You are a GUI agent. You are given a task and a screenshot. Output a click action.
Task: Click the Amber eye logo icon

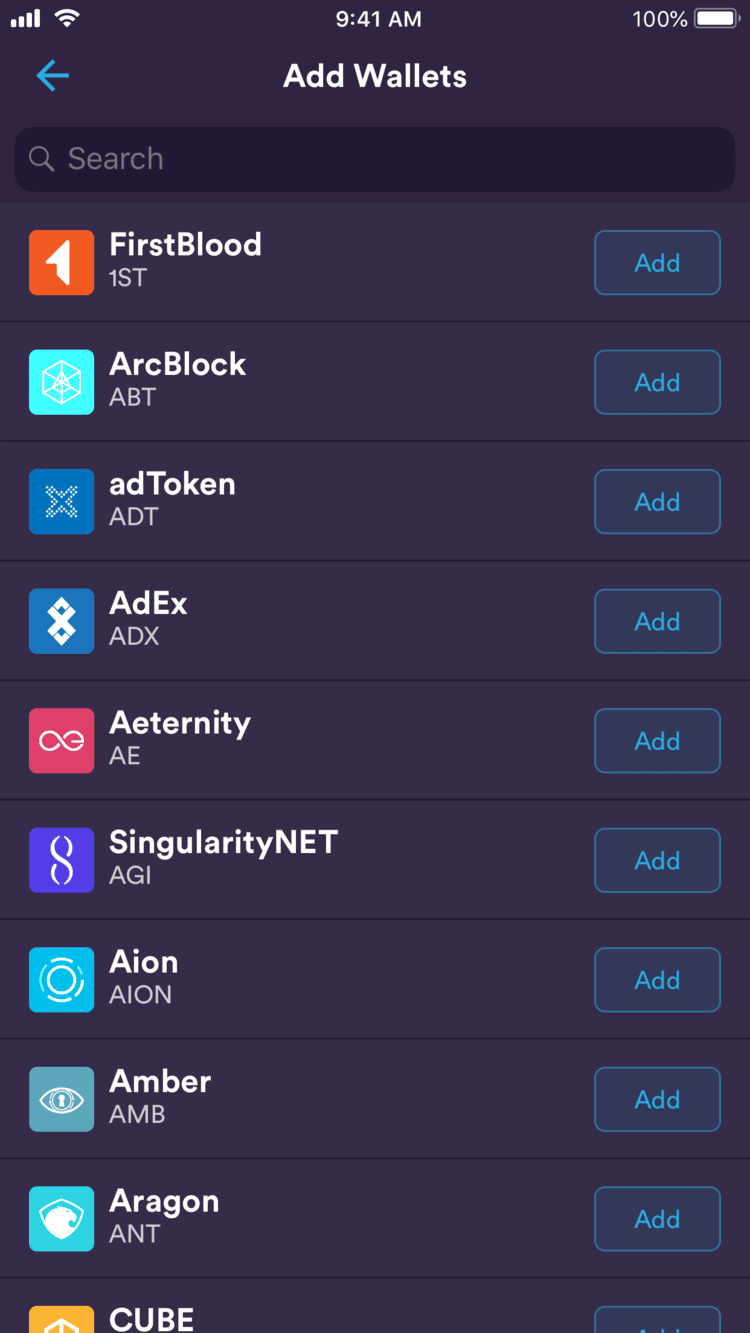[61, 1099]
